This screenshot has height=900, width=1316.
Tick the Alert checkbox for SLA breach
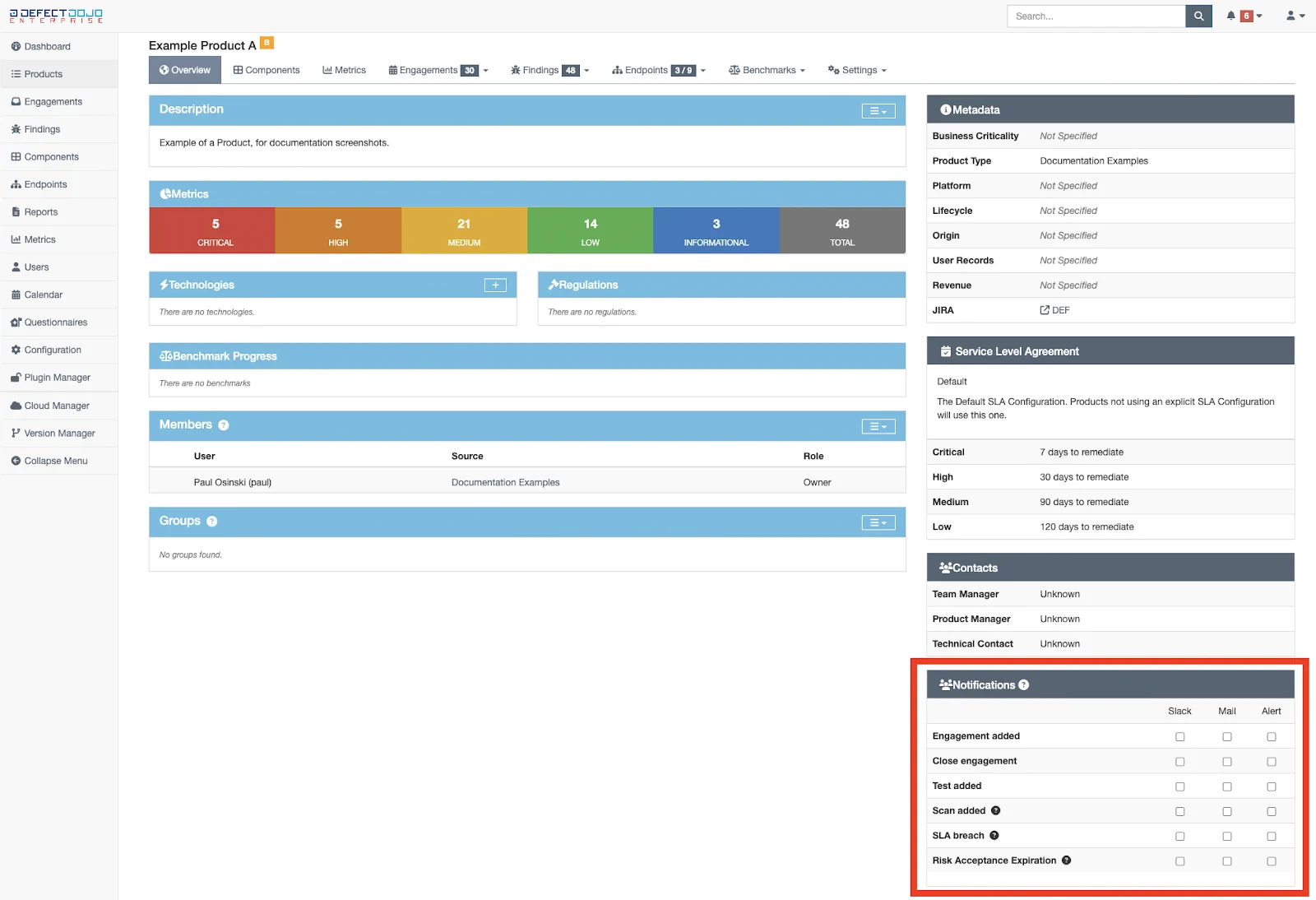(1271, 837)
